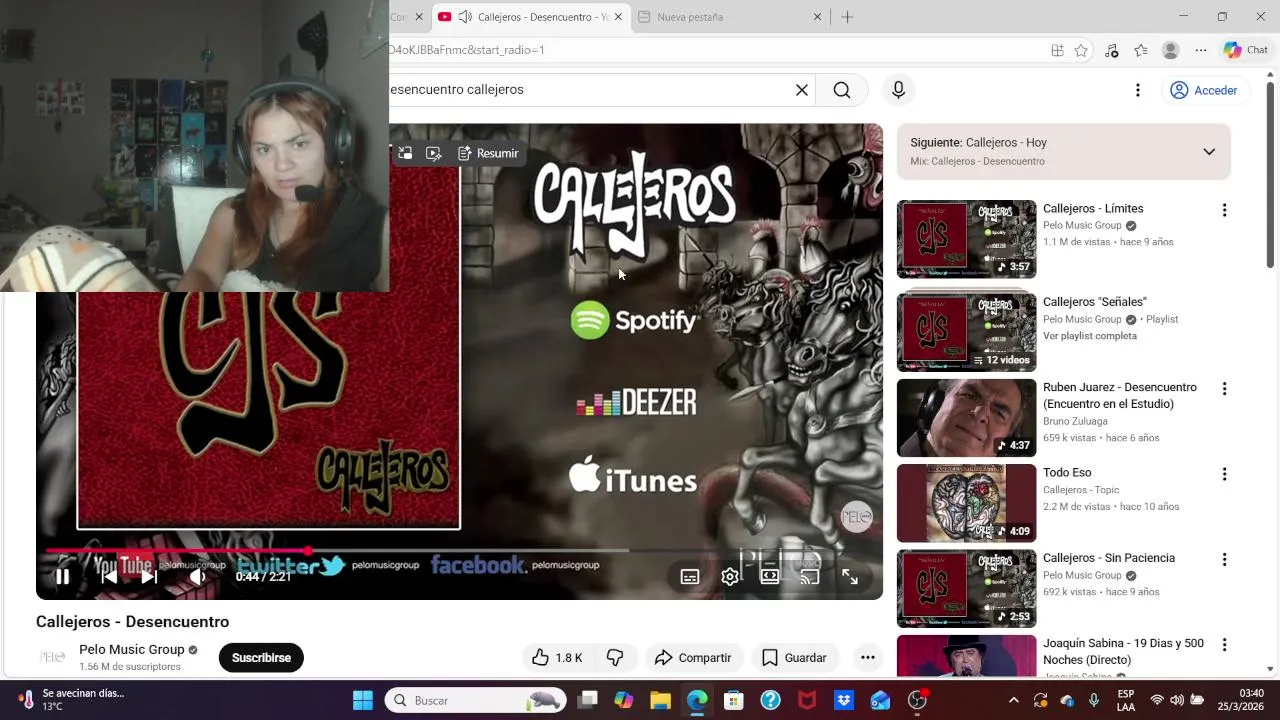The height and width of the screenshot is (720, 1280).
Task: Click the taskbar Buscar search box
Action: coord(475,700)
